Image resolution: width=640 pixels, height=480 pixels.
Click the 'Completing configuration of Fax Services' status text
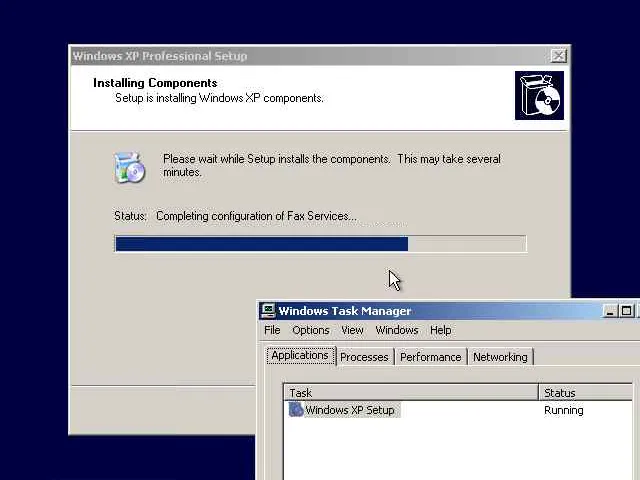click(x=256, y=216)
